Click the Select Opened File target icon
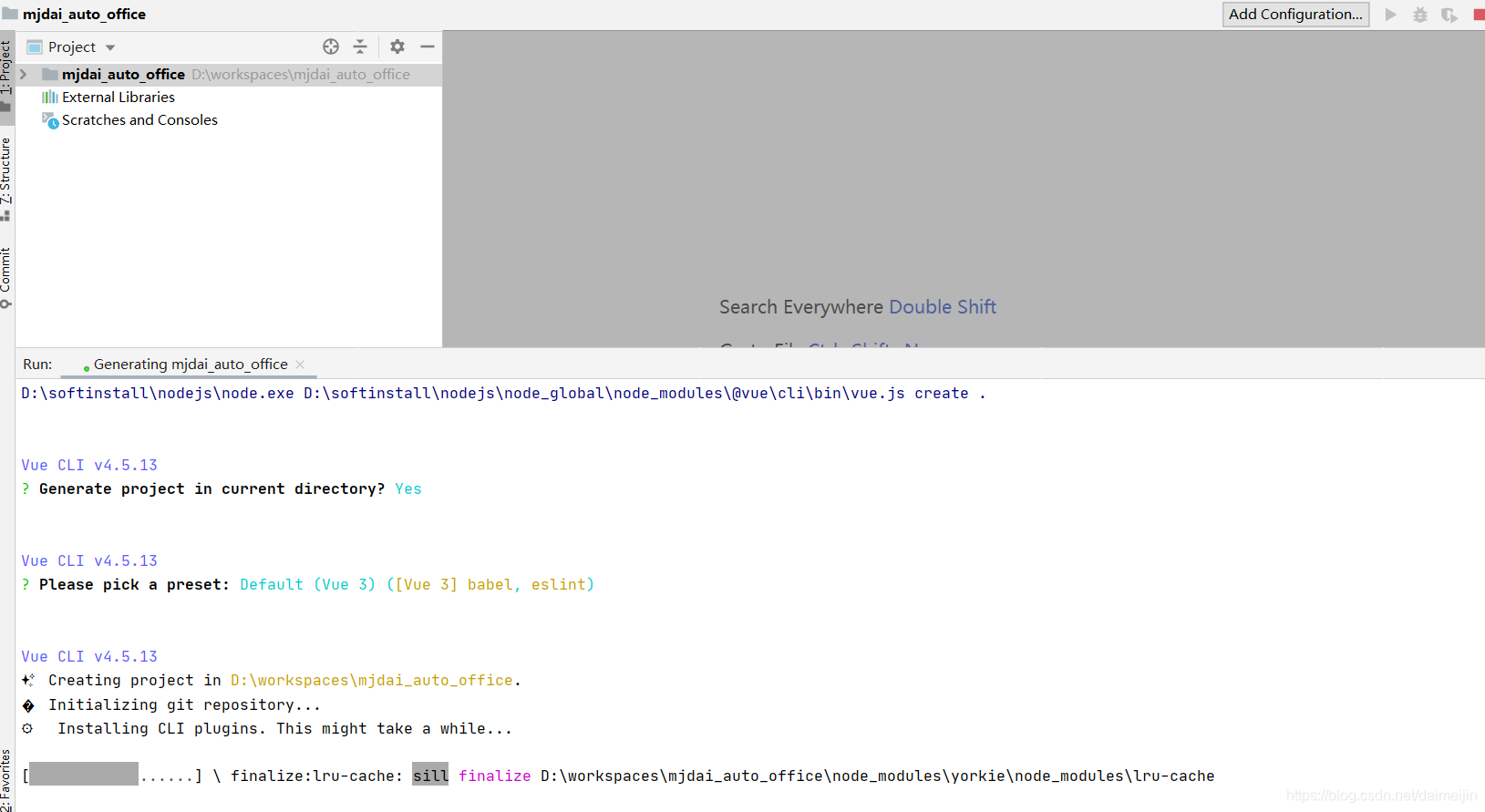This screenshot has height=812, width=1485. (331, 46)
